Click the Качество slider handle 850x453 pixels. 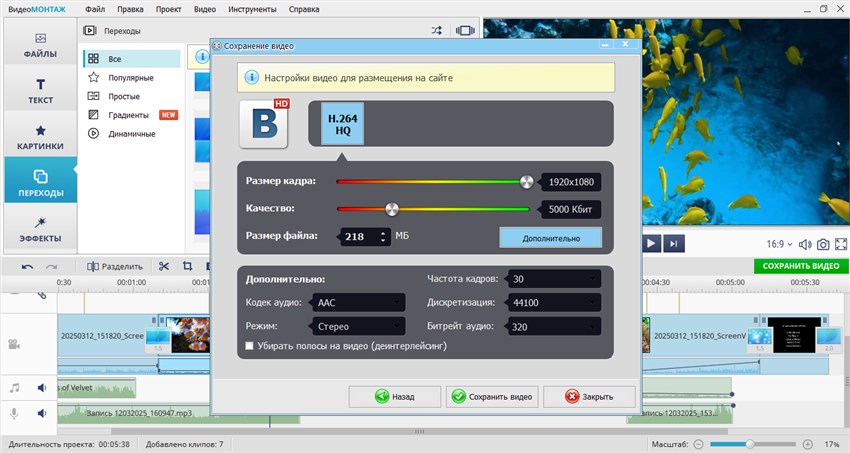pos(392,209)
